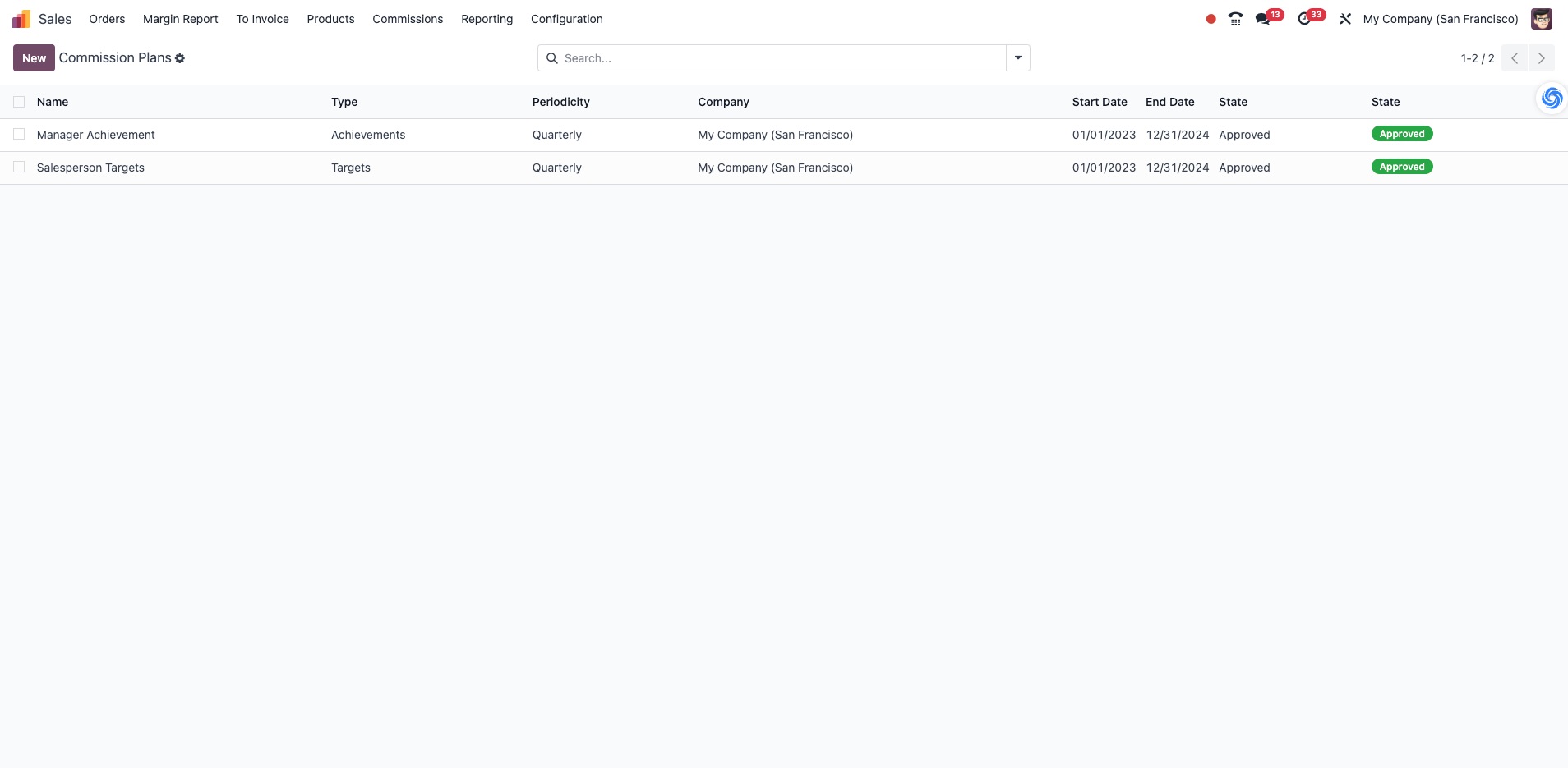
Task: Open the Configuration menu
Action: click(567, 19)
